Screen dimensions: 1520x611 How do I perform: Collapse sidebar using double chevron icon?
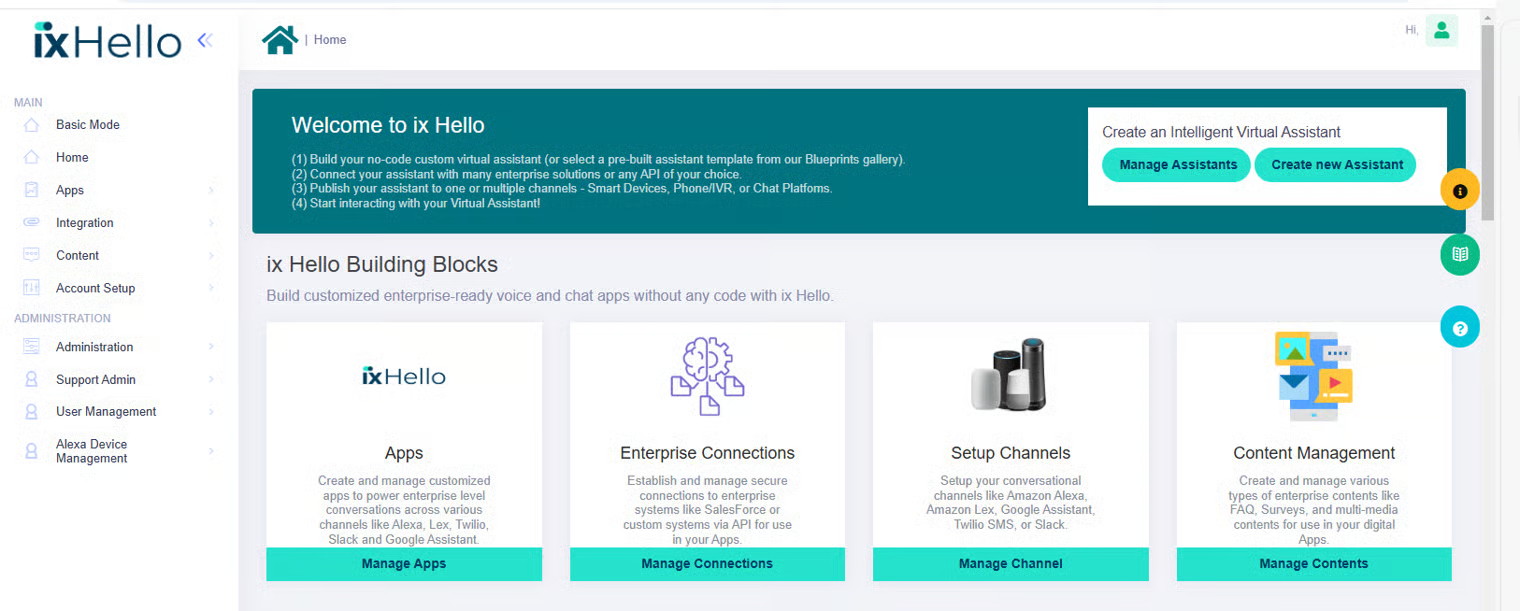click(205, 40)
